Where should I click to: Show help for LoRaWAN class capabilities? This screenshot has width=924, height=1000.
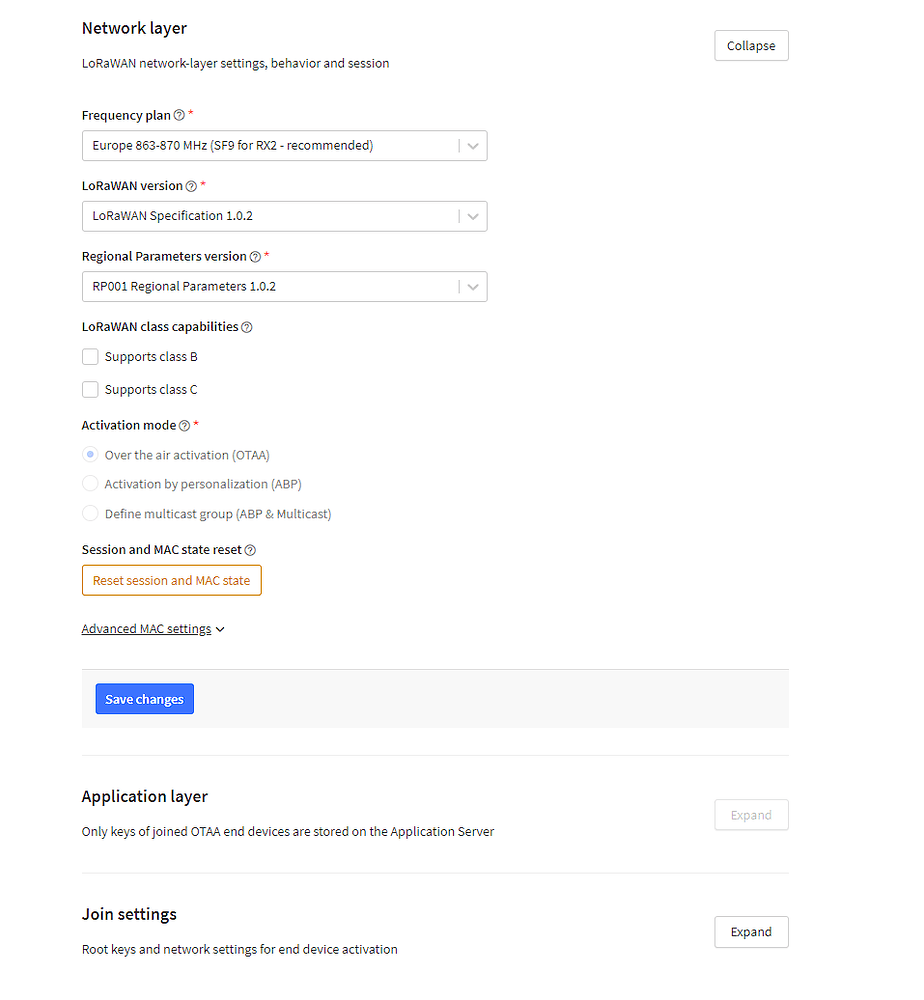[247, 327]
